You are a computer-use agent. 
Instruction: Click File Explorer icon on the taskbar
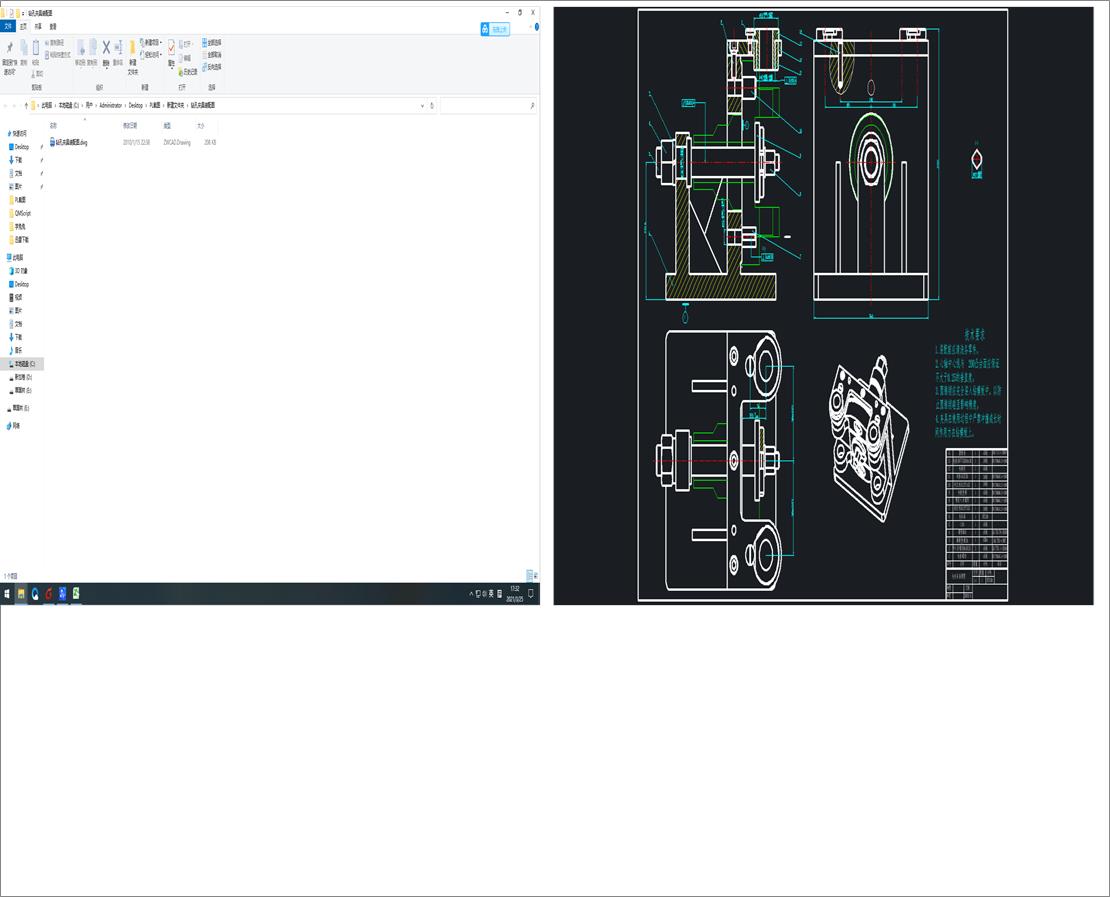click(x=21, y=594)
